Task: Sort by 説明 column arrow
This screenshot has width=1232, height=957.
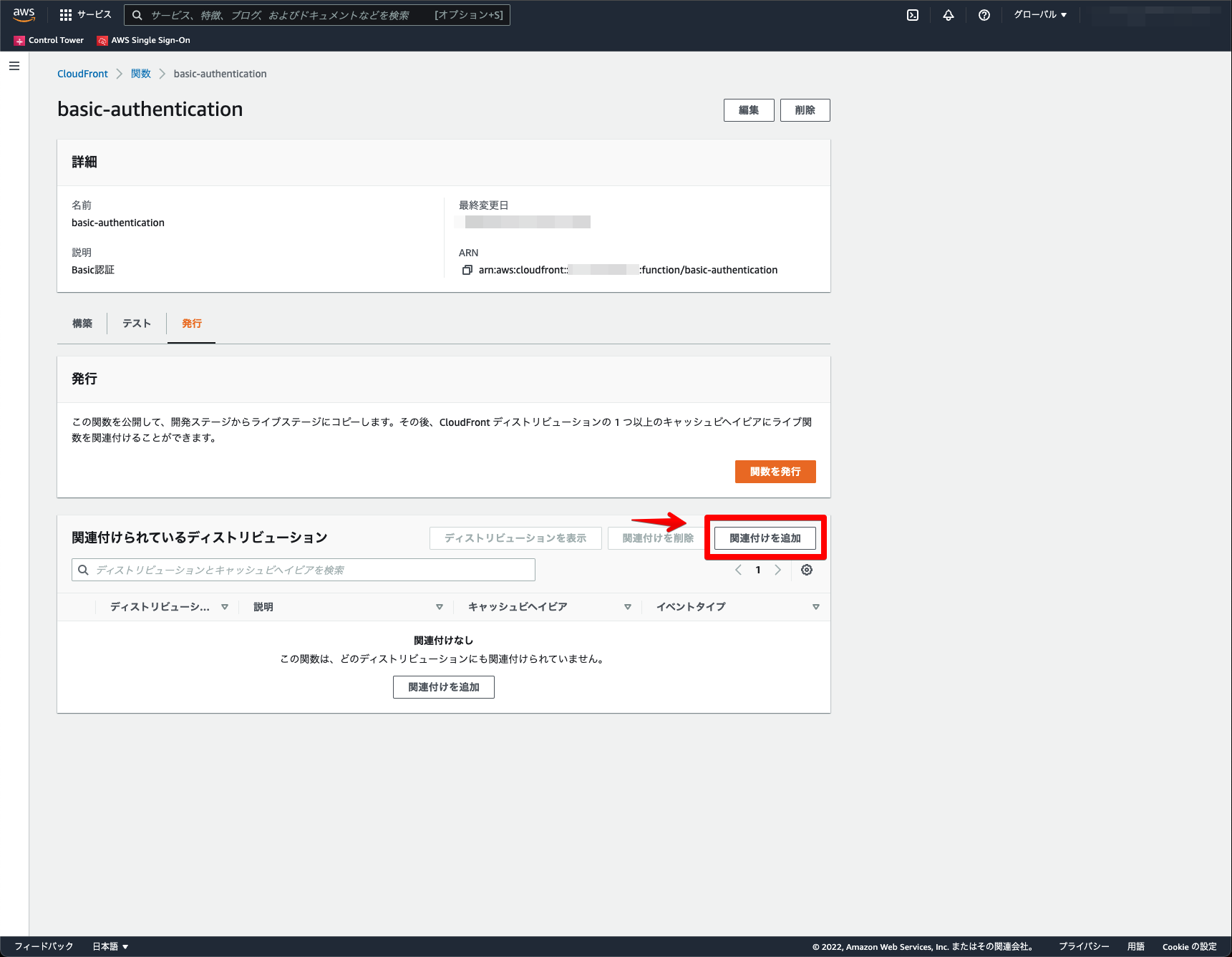Action: pyautogui.click(x=440, y=607)
